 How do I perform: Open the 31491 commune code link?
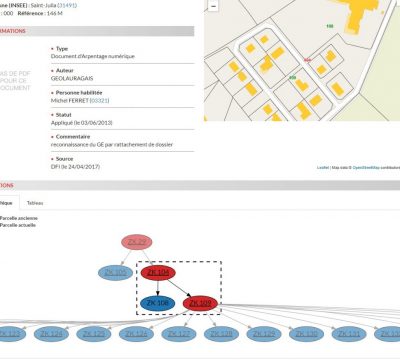coord(67,5)
